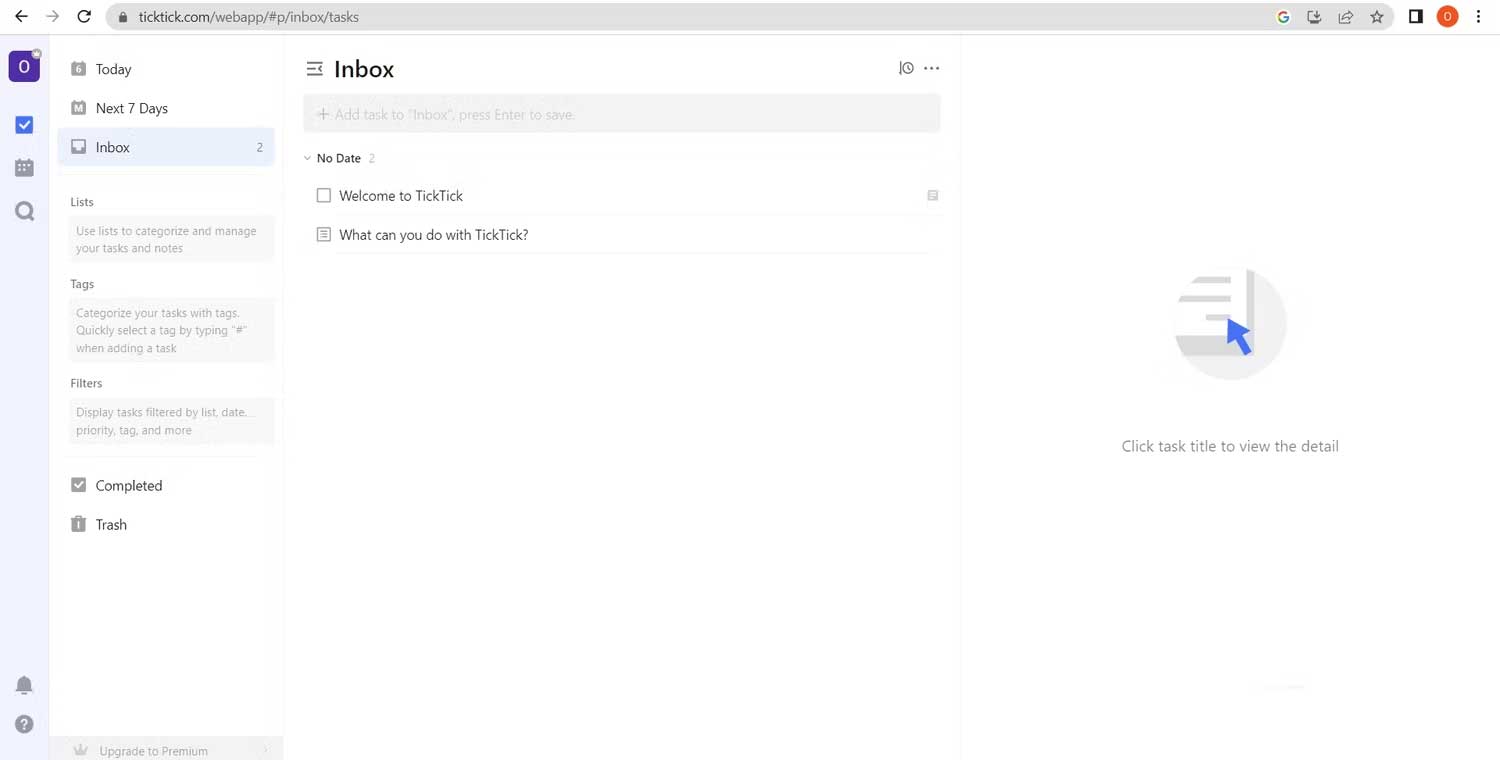
Task: Click the user avatar in TickTick sidebar
Action: click(x=24, y=67)
